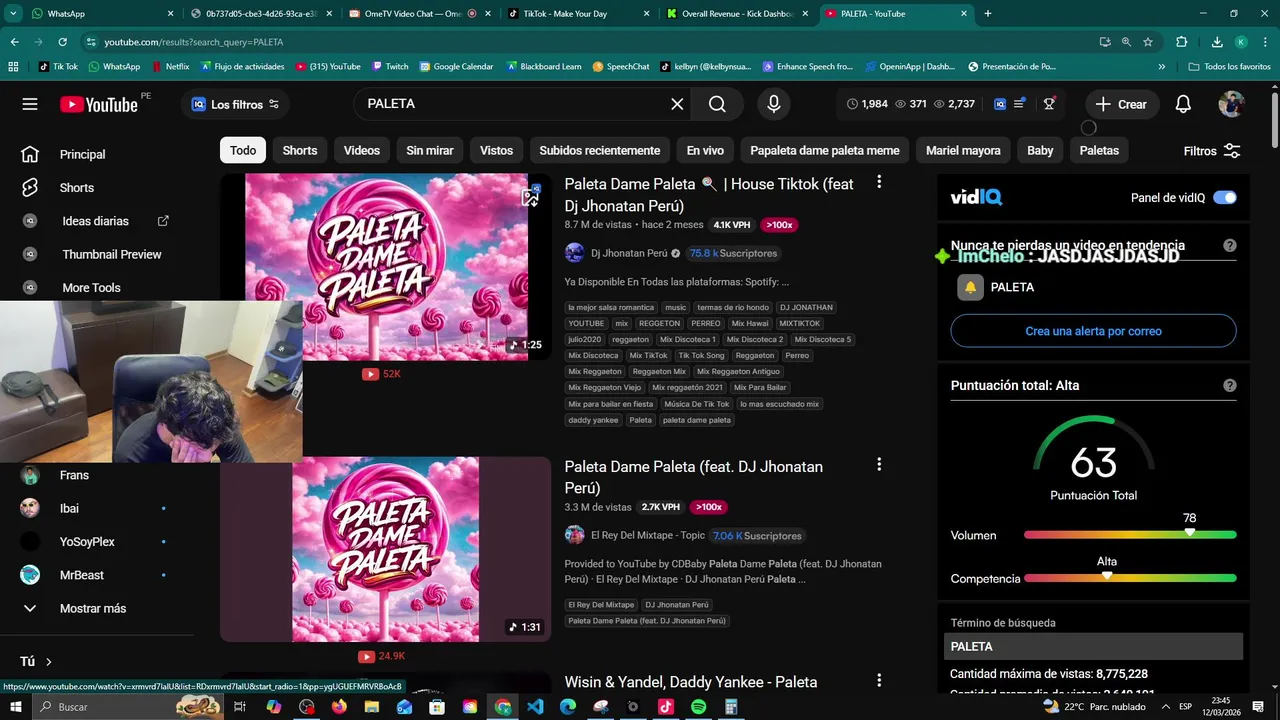Open Visual Studio Code from the taskbar
Screen dimensions: 1280x720
coord(535,707)
